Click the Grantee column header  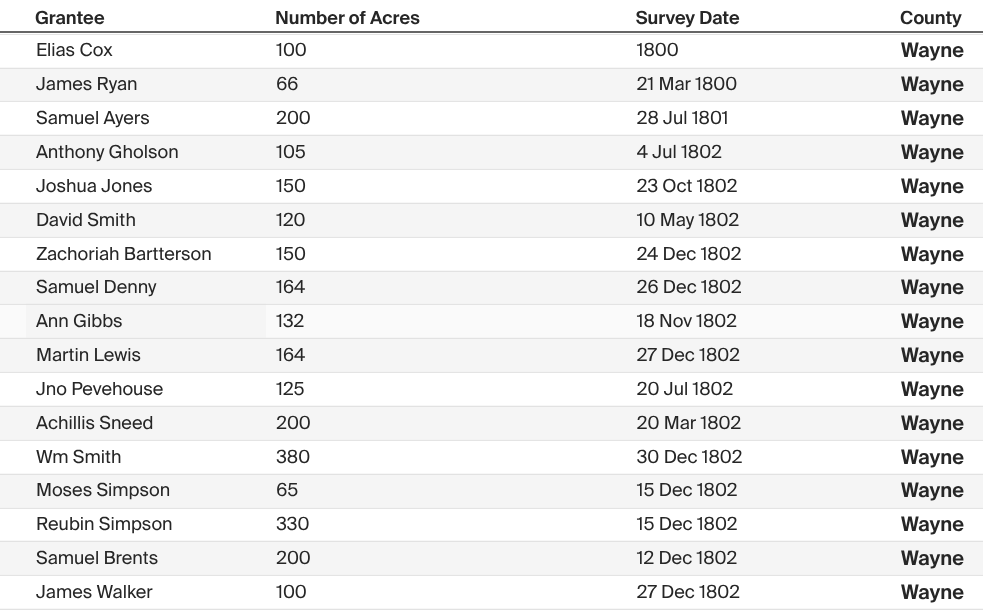tap(69, 18)
